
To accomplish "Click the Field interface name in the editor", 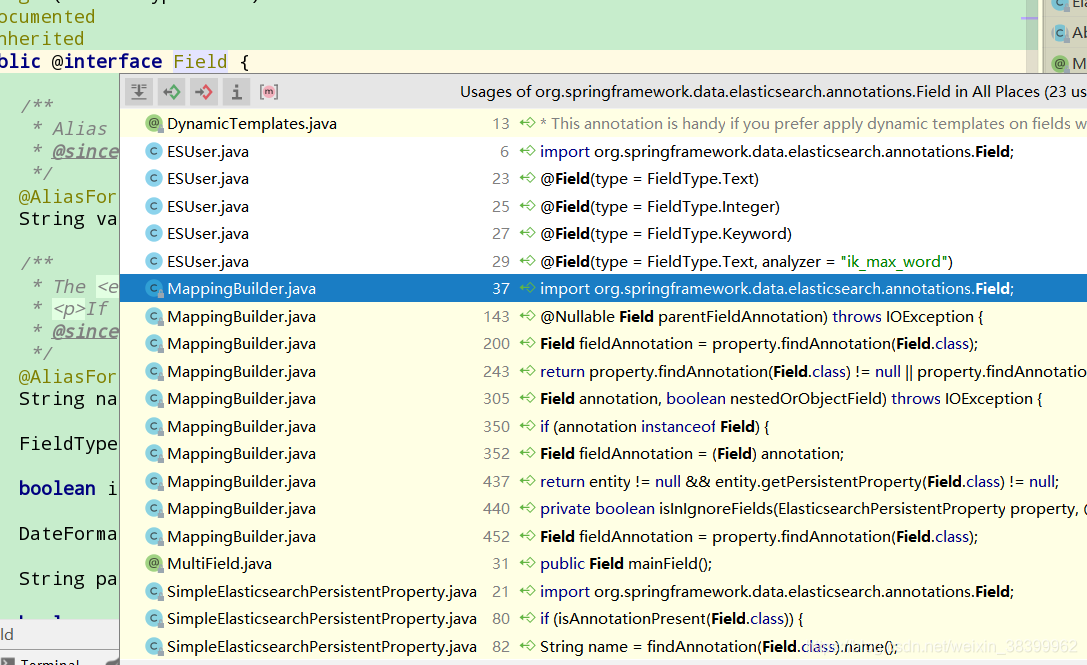I will click(199, 61).
